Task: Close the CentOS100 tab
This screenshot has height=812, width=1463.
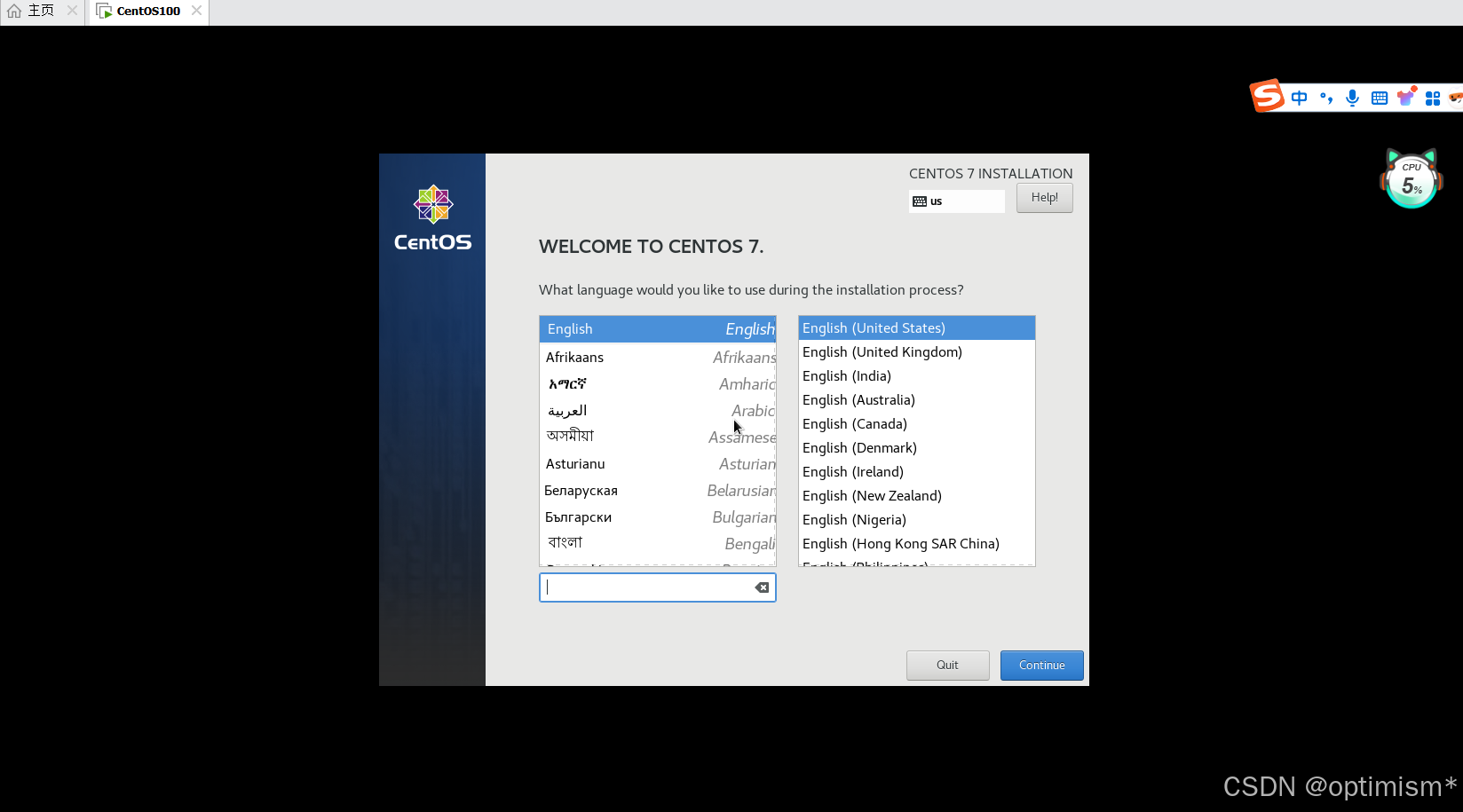Action: pos(196,11)
